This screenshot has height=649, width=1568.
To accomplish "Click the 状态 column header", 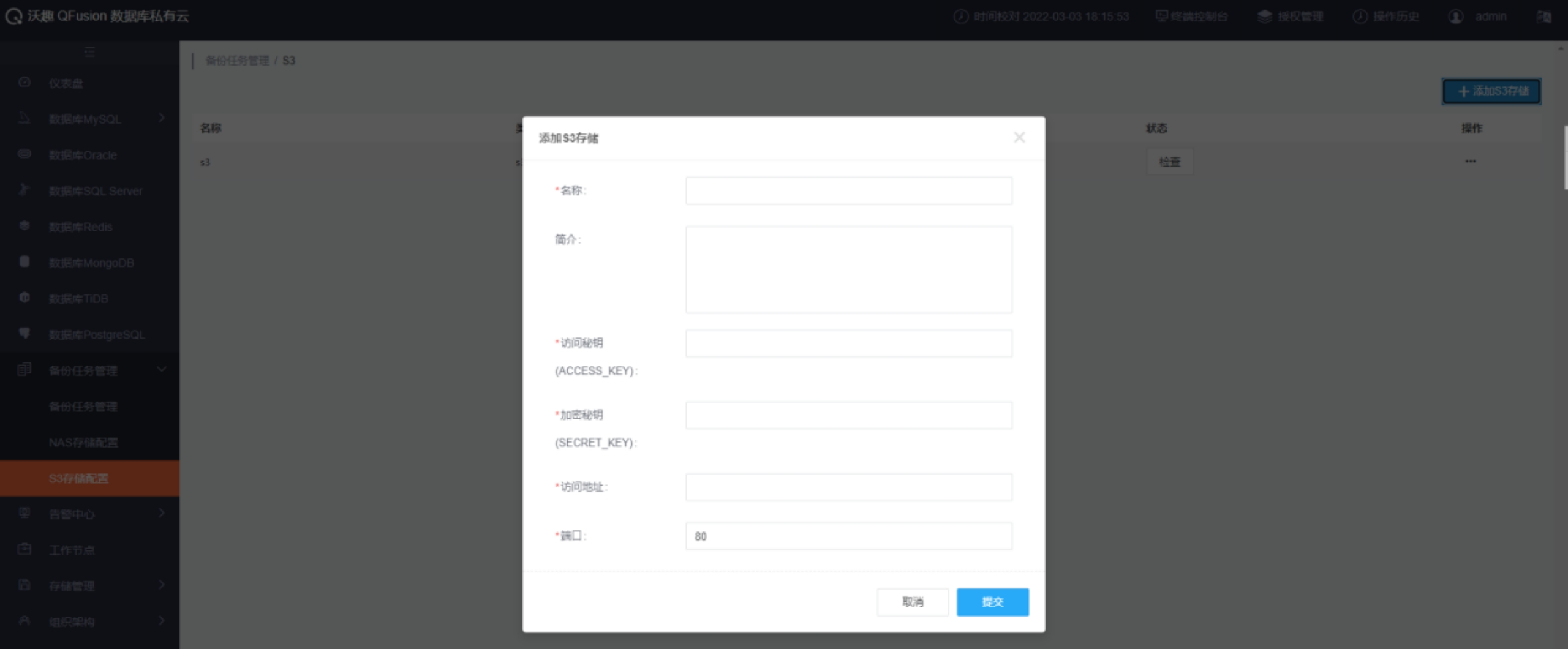I will pyautogui.click(x=1156, y=128).
